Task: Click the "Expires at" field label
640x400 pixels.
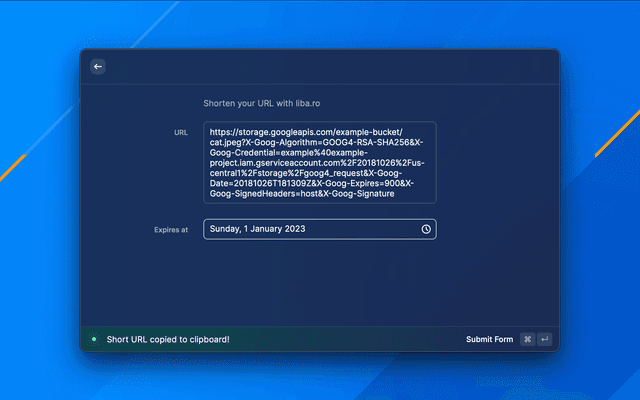Action: pos(171,230)
